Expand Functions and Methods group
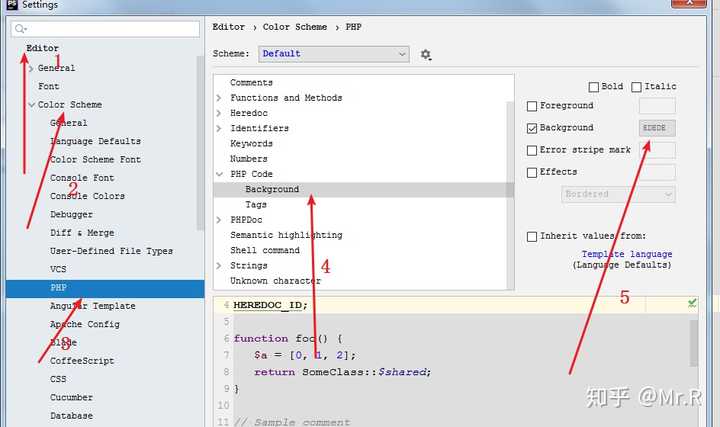 pos(219,98)
